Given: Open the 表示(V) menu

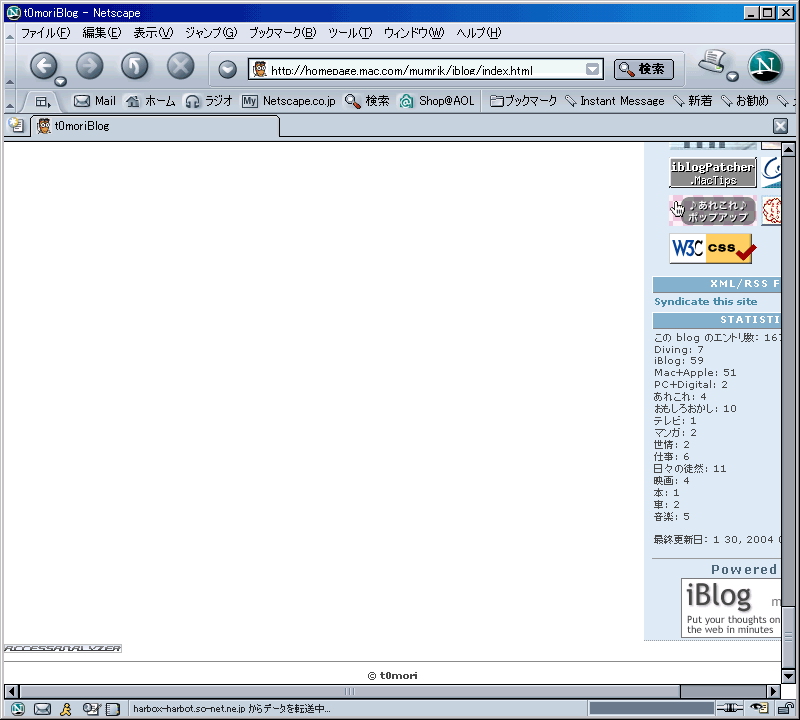Looking at the screenshot, I should coord(153,33).
